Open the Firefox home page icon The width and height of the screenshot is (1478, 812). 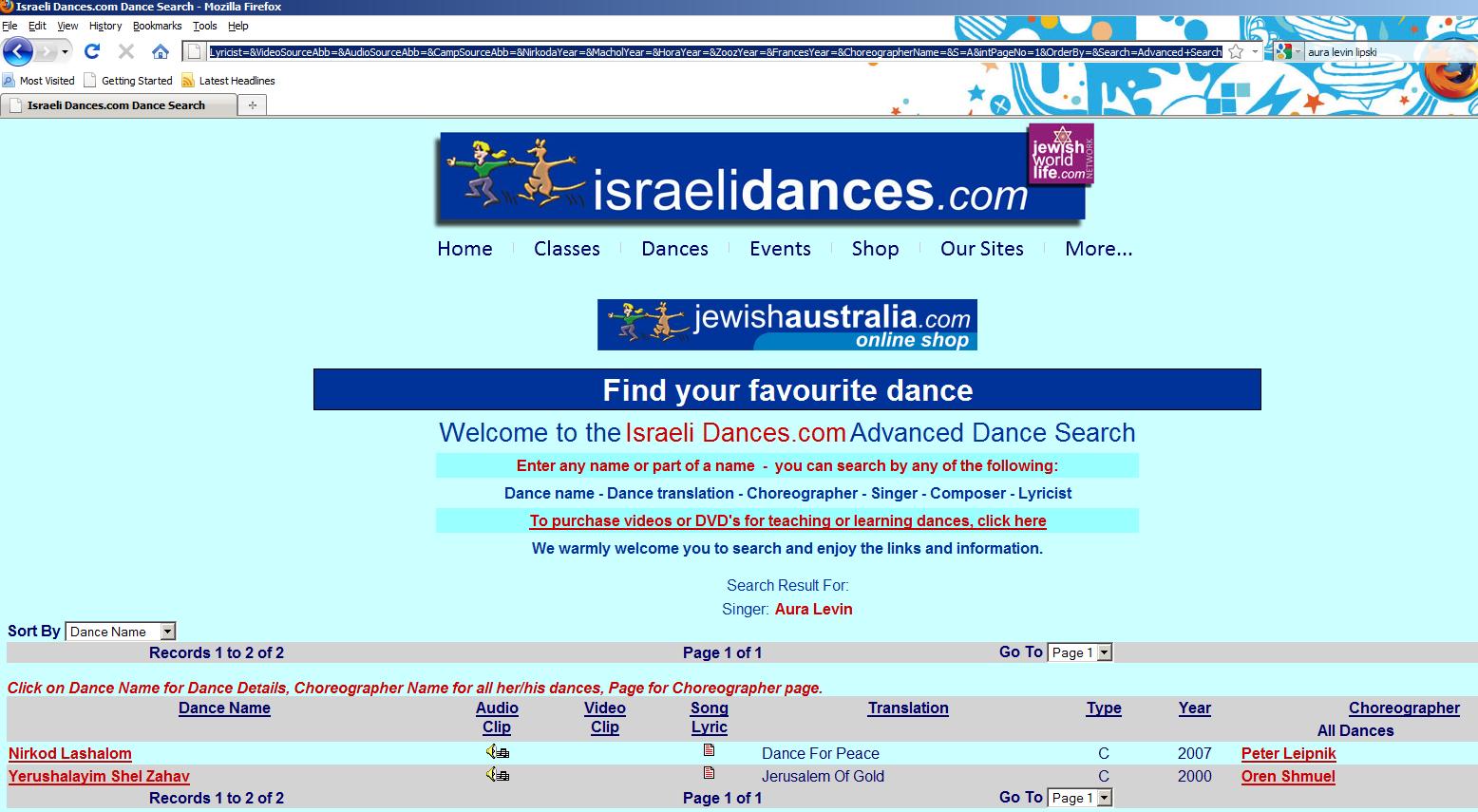[x=161, y=51]
